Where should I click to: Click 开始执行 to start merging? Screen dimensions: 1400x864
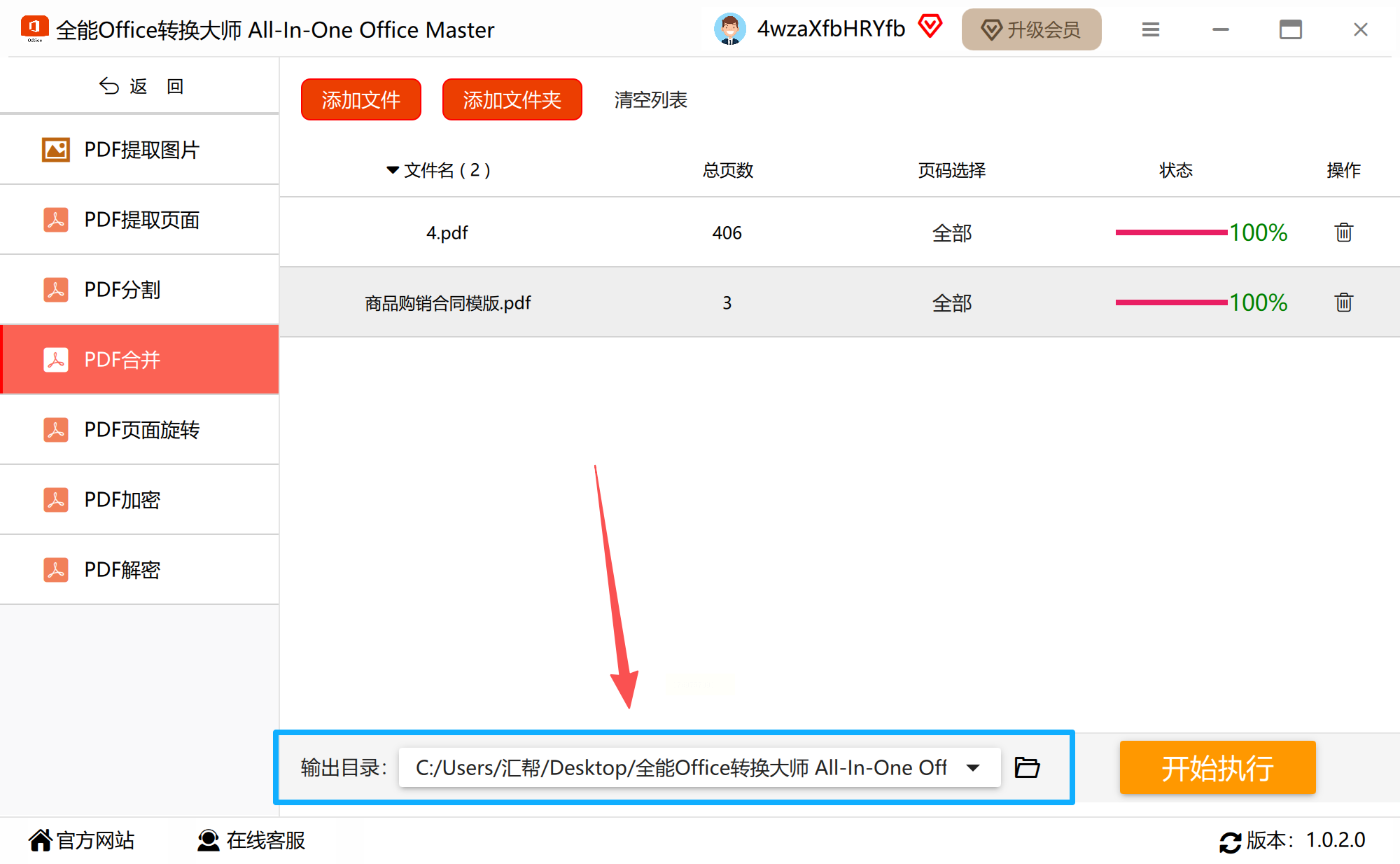pos(1217,767)
